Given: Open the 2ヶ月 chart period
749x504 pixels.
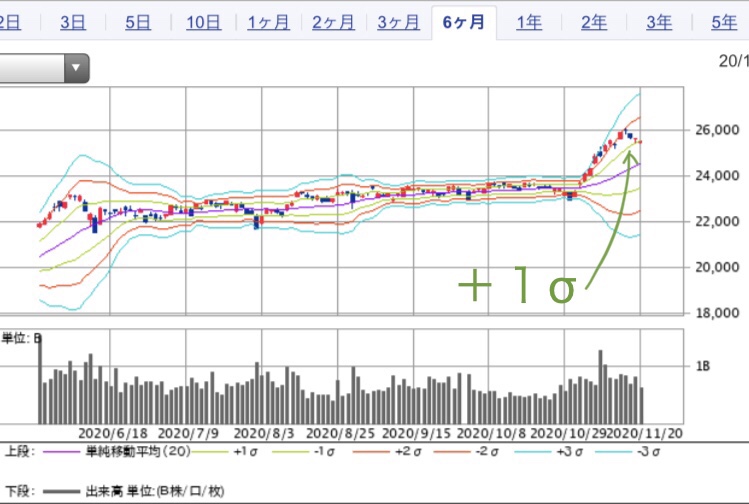Looking at the screenshot, I should click(333, 22).
